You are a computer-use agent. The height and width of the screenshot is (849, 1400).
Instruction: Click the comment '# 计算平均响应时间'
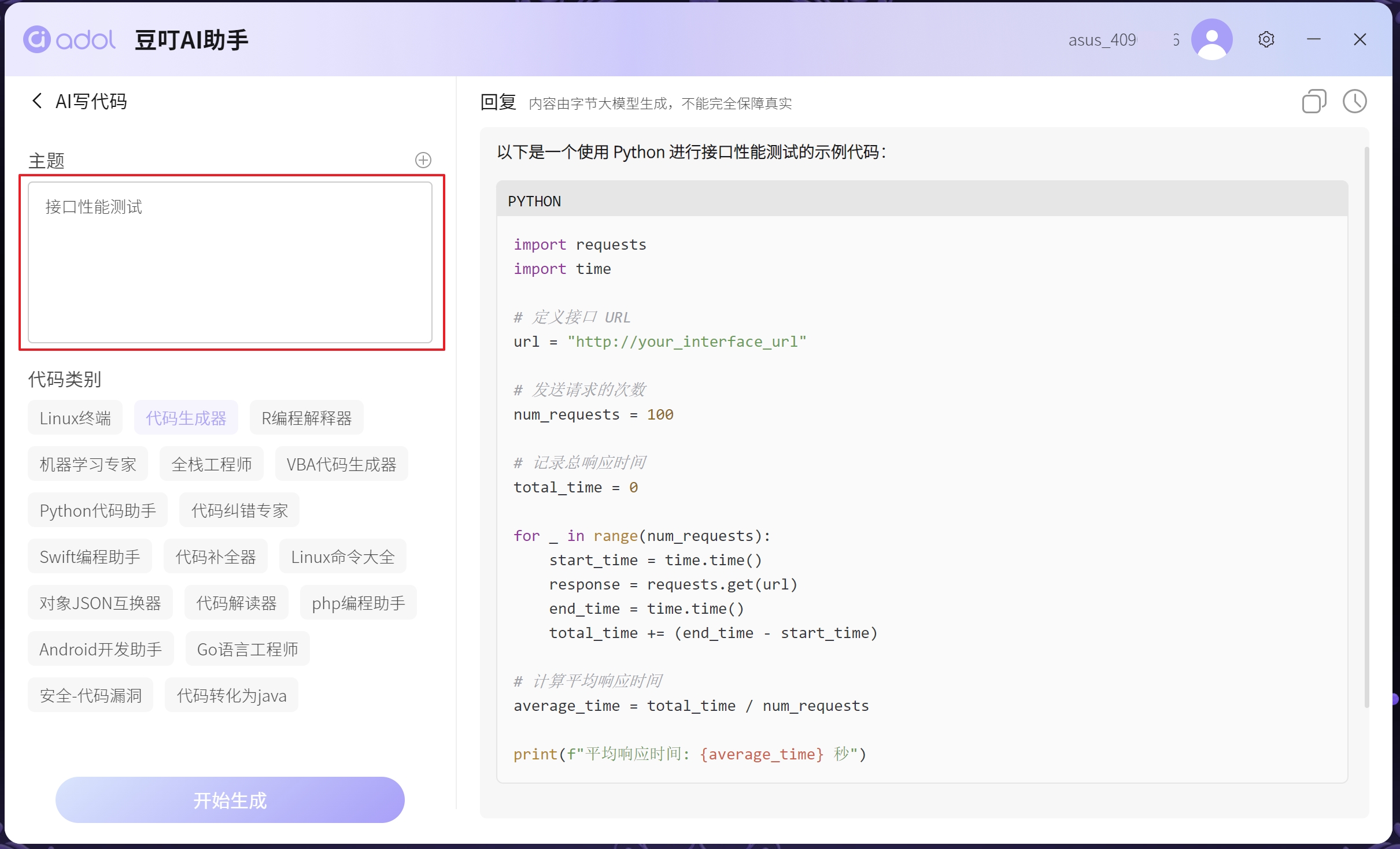[588, 681]
